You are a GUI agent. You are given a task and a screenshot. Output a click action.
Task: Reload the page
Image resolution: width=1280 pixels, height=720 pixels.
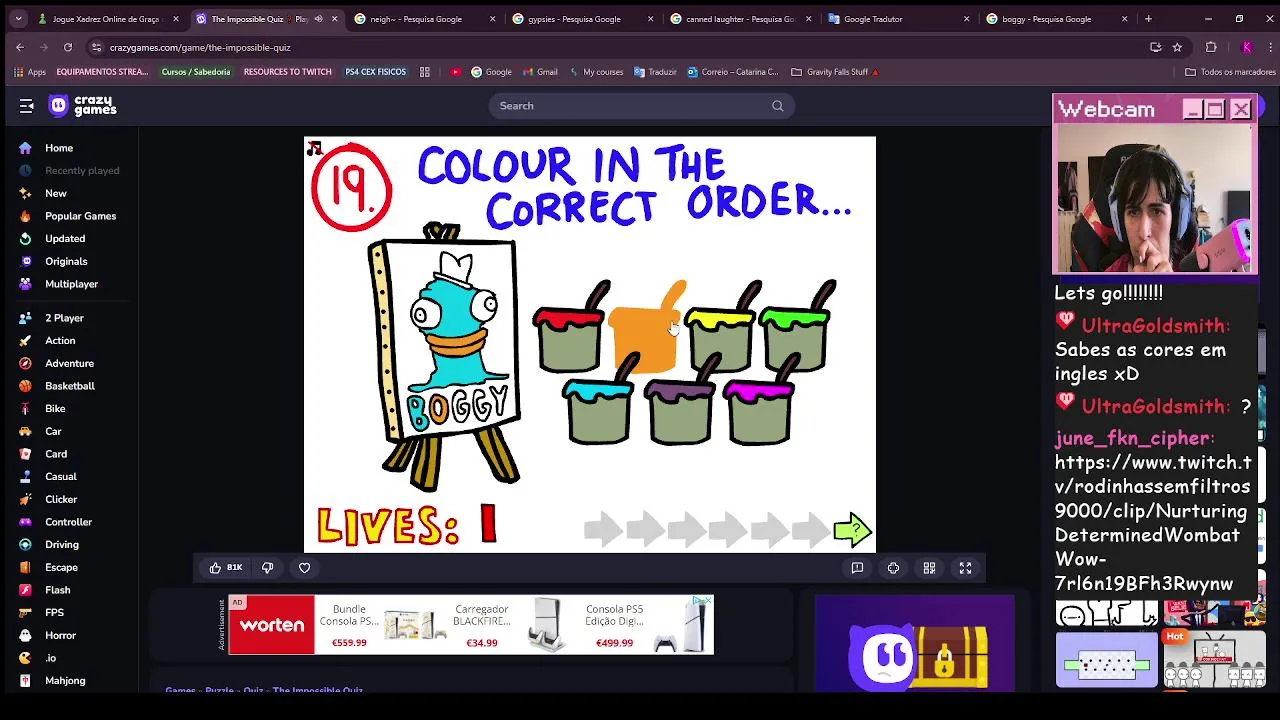coord(68,47)
